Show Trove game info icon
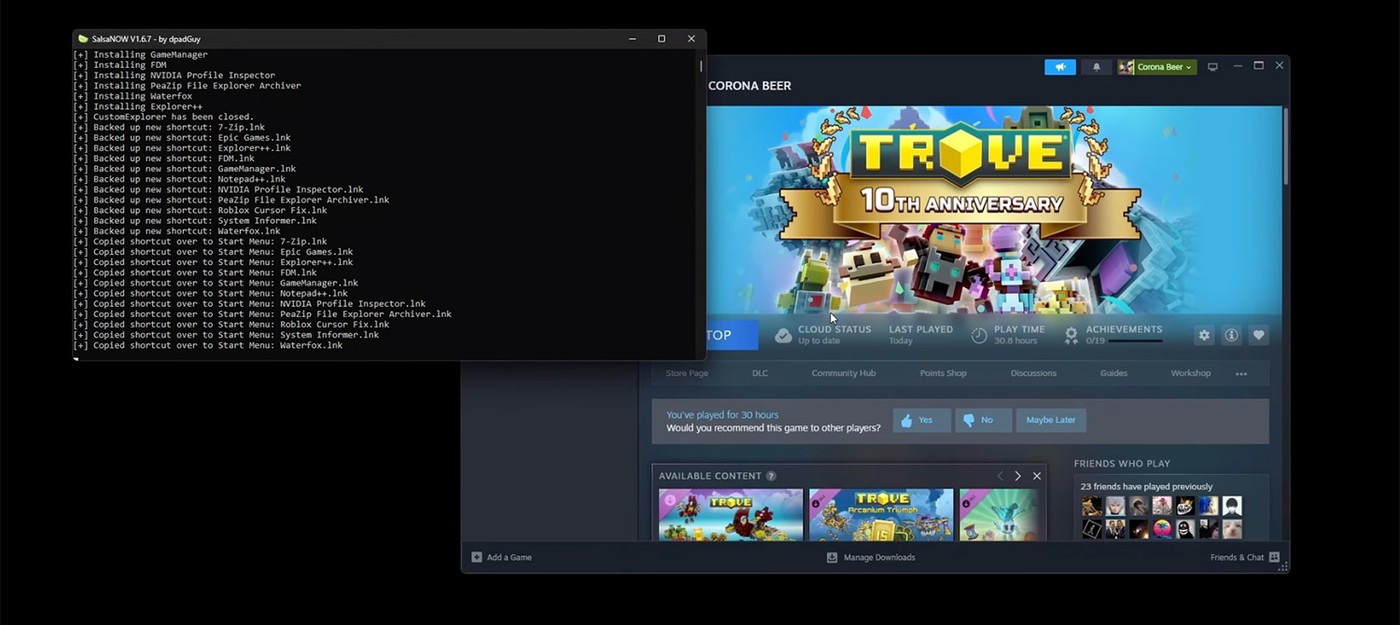1400x625 pixels. coord(1231,335)
